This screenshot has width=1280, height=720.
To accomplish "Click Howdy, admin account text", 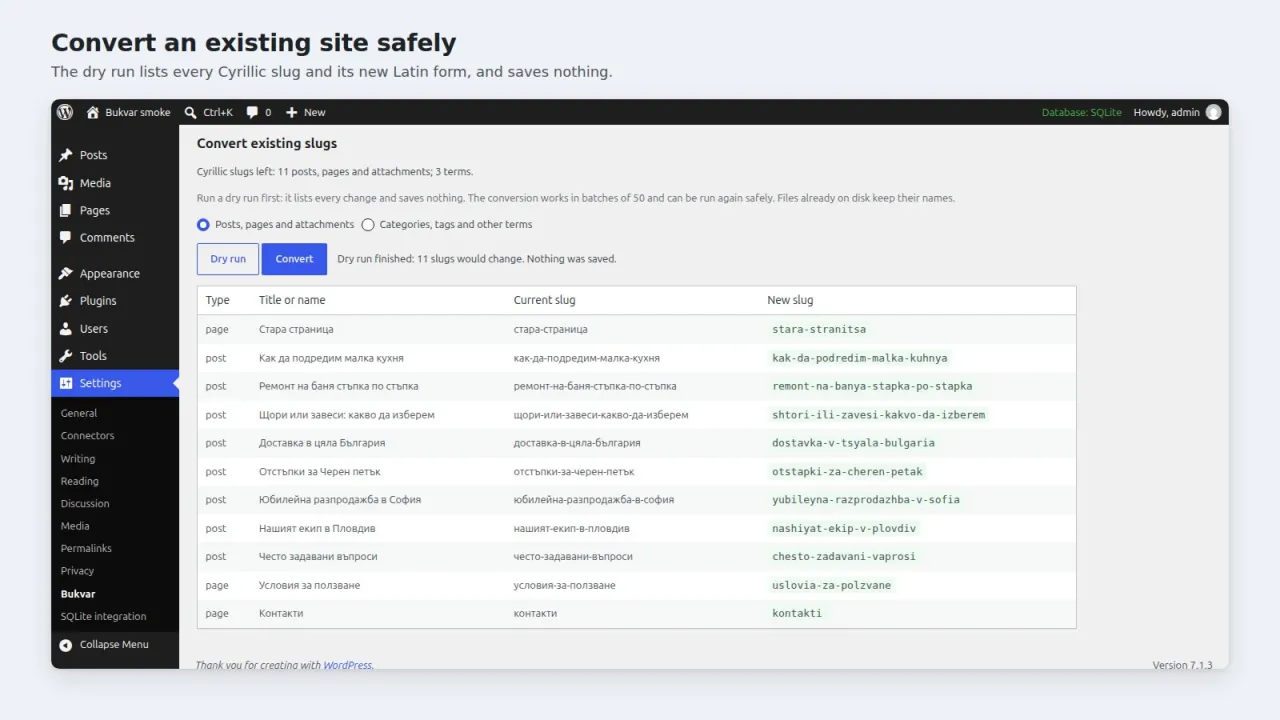I will 1166,112.
